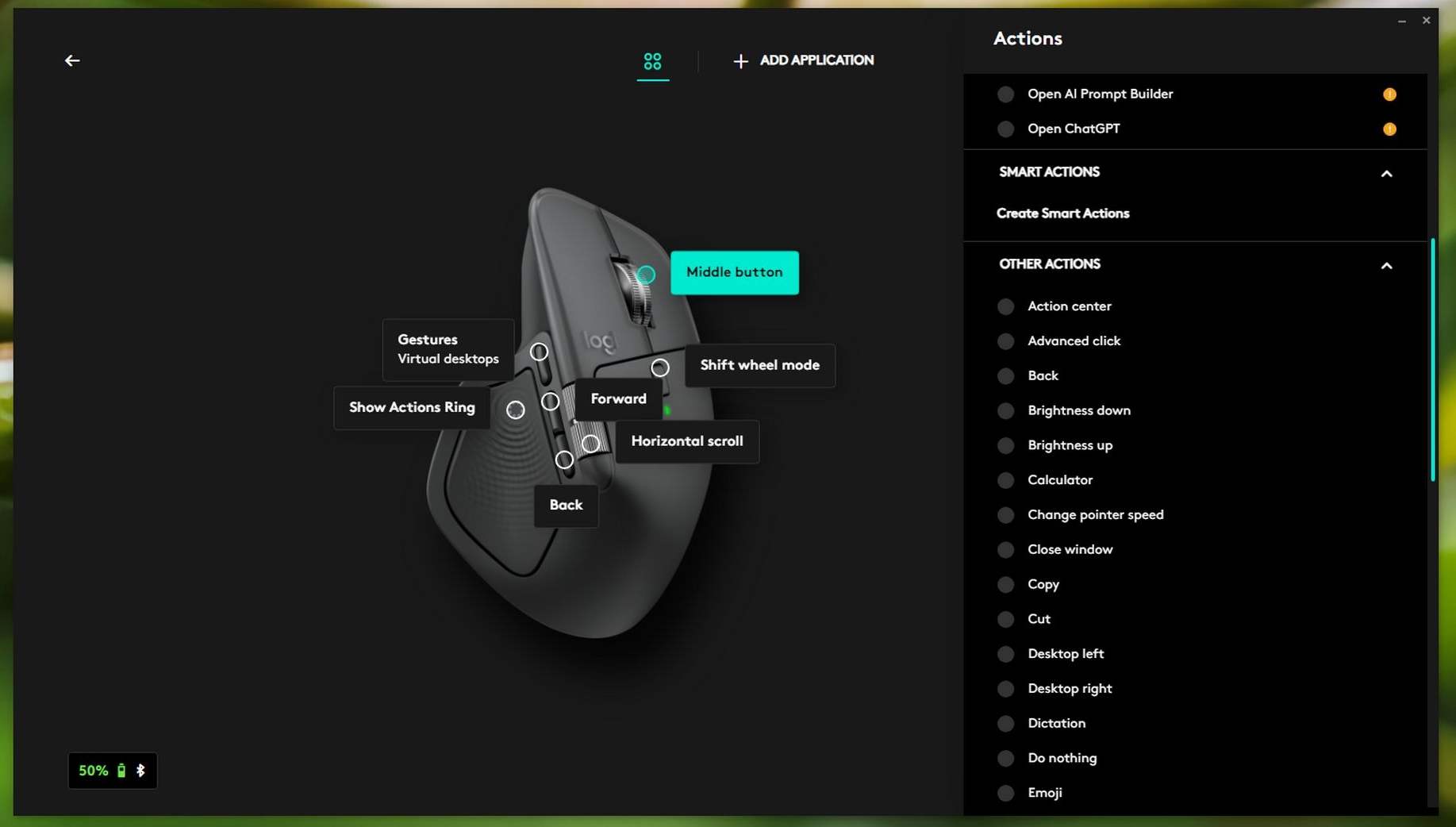Choose the Do nothing action
The height and width of the screenshot is (827, 1456).
[x=1062, y=758]
